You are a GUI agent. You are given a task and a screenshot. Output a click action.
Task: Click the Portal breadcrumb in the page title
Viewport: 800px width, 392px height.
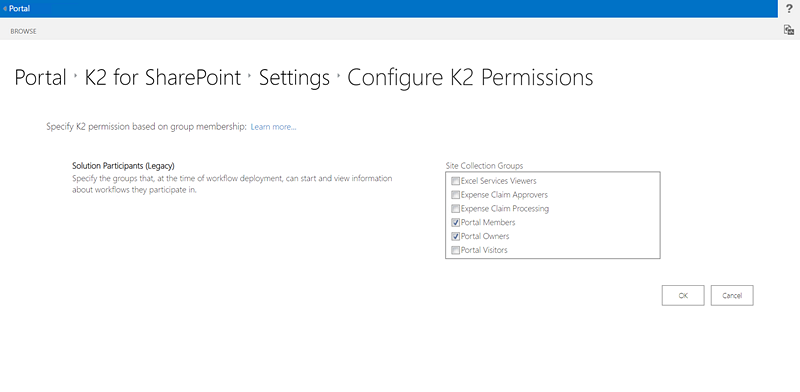(40, 78)
